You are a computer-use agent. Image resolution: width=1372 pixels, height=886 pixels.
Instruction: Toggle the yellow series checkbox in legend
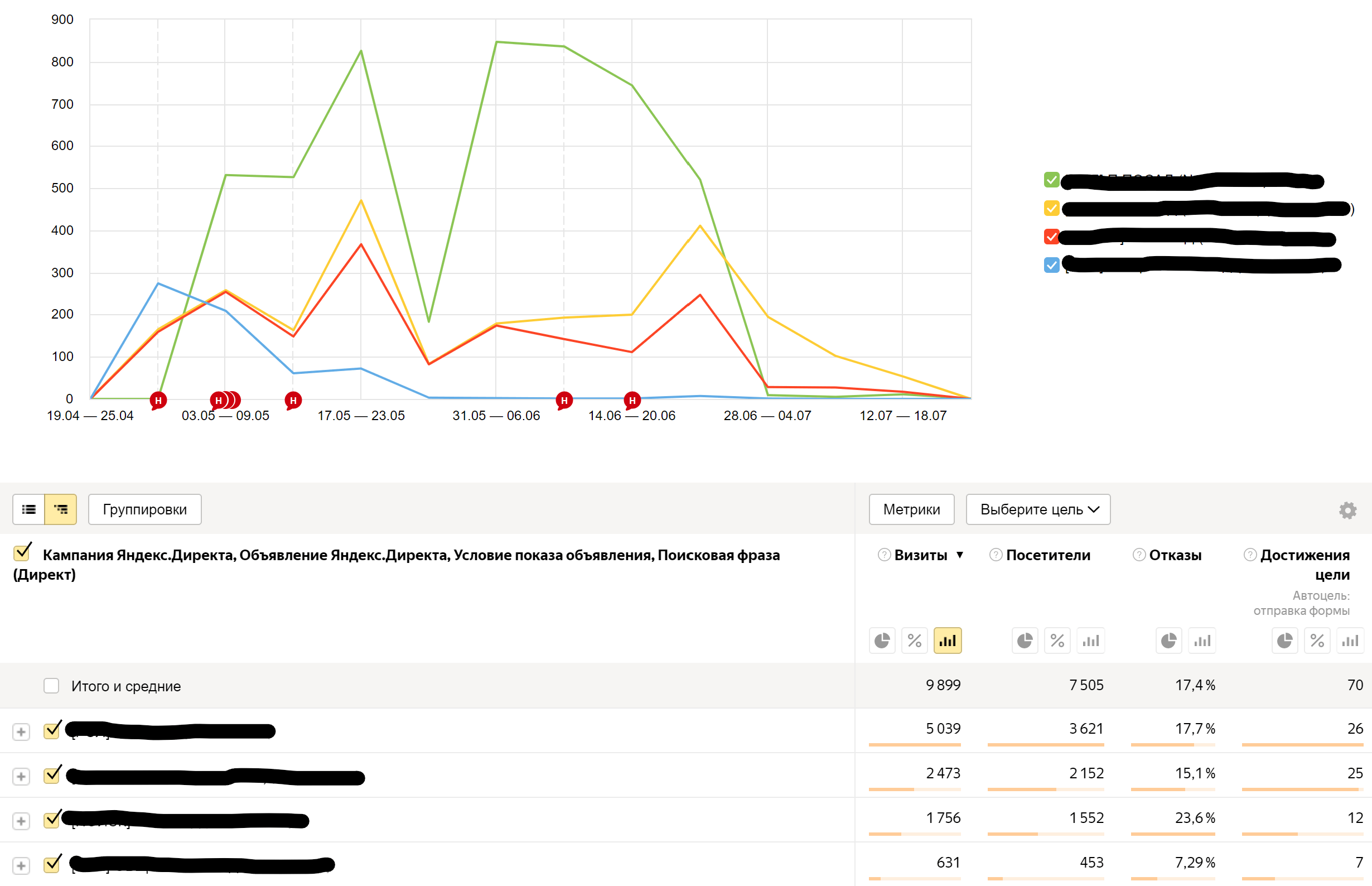[x=1052, y=208]
